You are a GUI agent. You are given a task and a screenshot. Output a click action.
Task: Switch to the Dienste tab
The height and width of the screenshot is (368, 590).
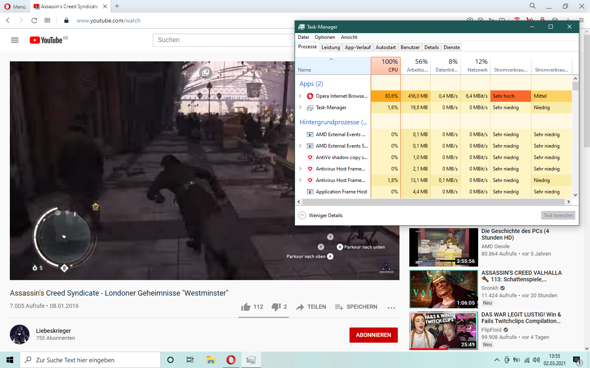point(452,47)
